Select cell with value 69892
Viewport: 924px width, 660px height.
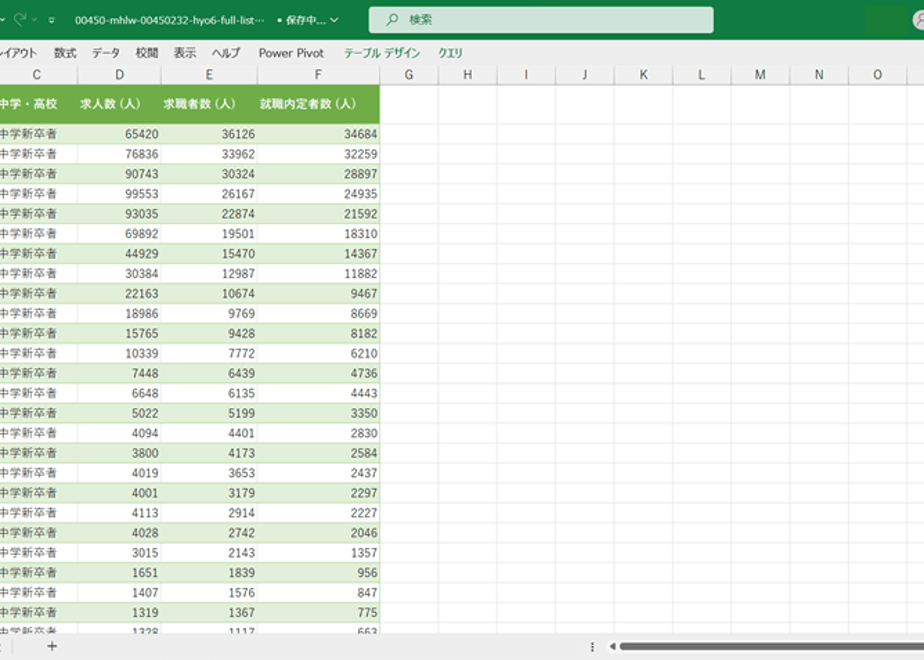[x=120, y=234]
